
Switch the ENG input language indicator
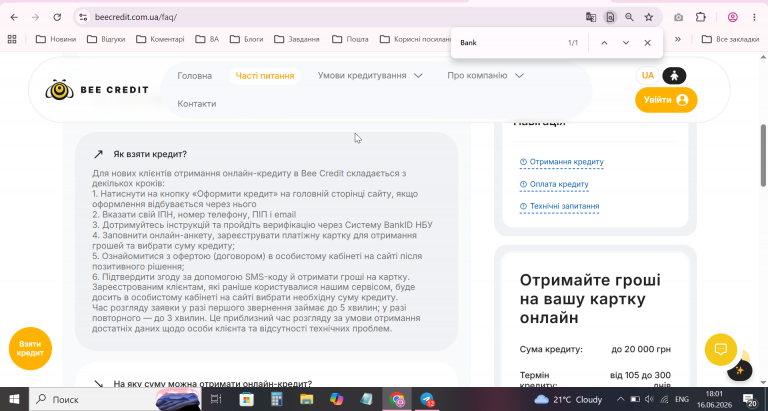click(681, 399)
